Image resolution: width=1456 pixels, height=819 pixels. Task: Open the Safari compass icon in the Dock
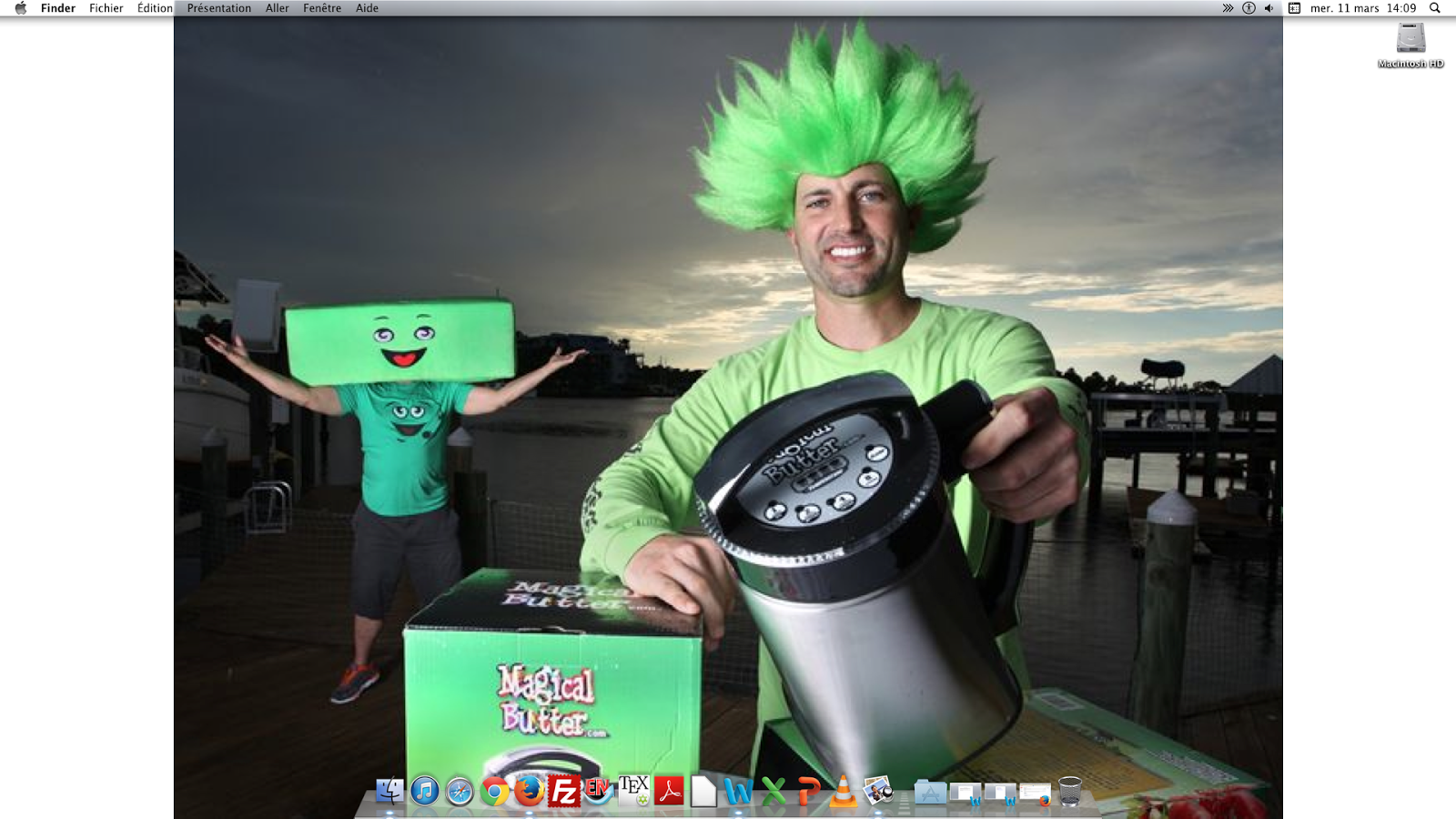(460, 791)
